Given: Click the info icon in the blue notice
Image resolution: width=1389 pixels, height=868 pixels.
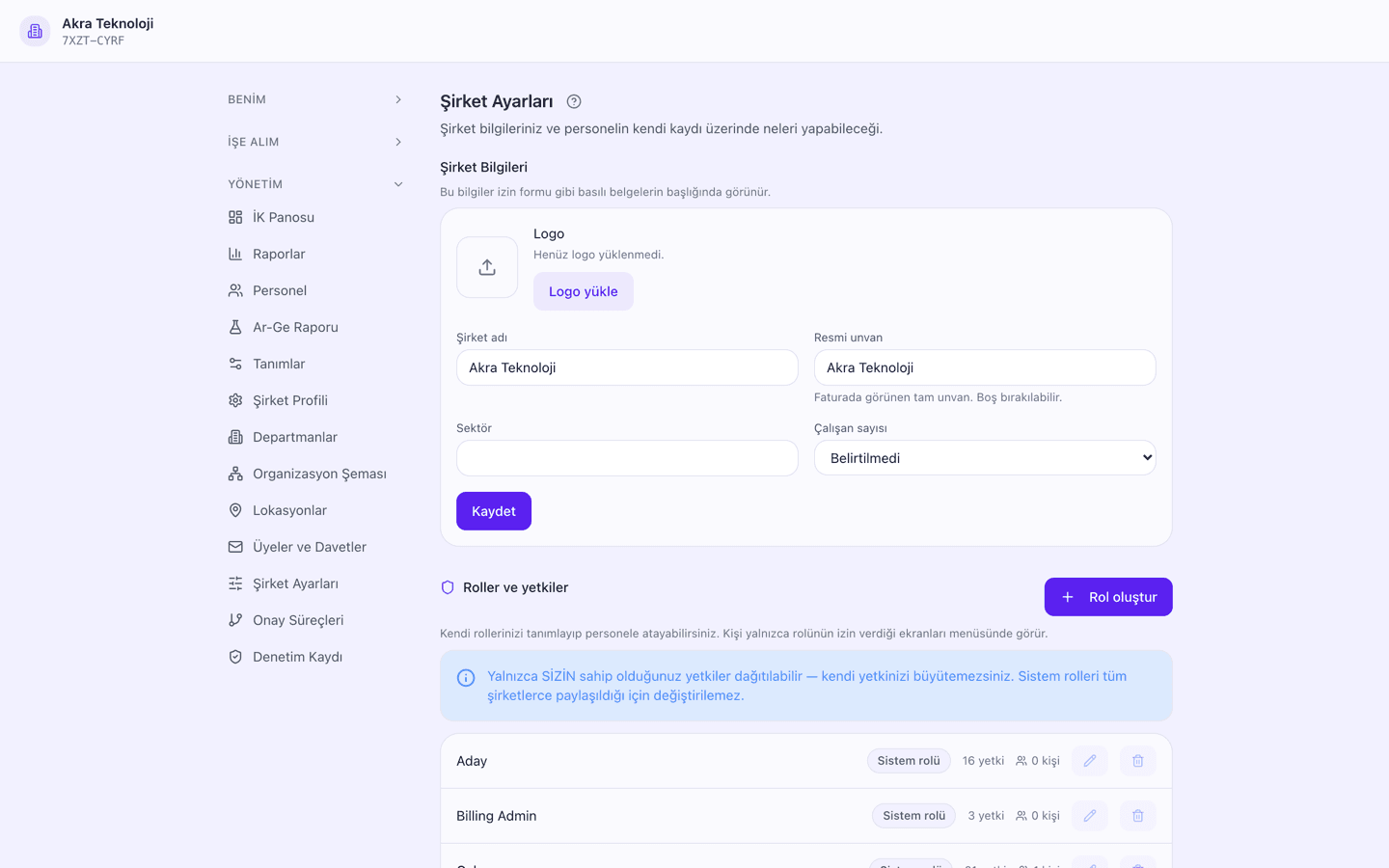Looking at the screenshot, I should coord(466,678).
